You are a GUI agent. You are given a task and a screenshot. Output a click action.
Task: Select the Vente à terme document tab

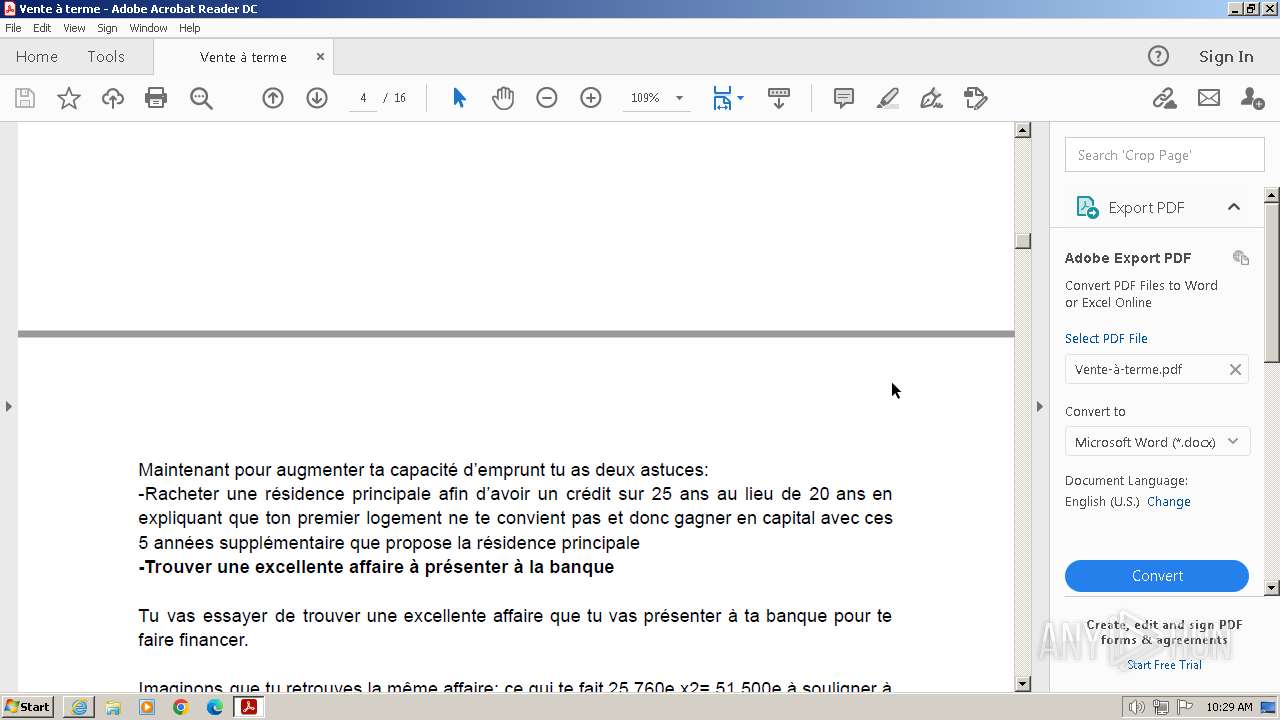243,57
